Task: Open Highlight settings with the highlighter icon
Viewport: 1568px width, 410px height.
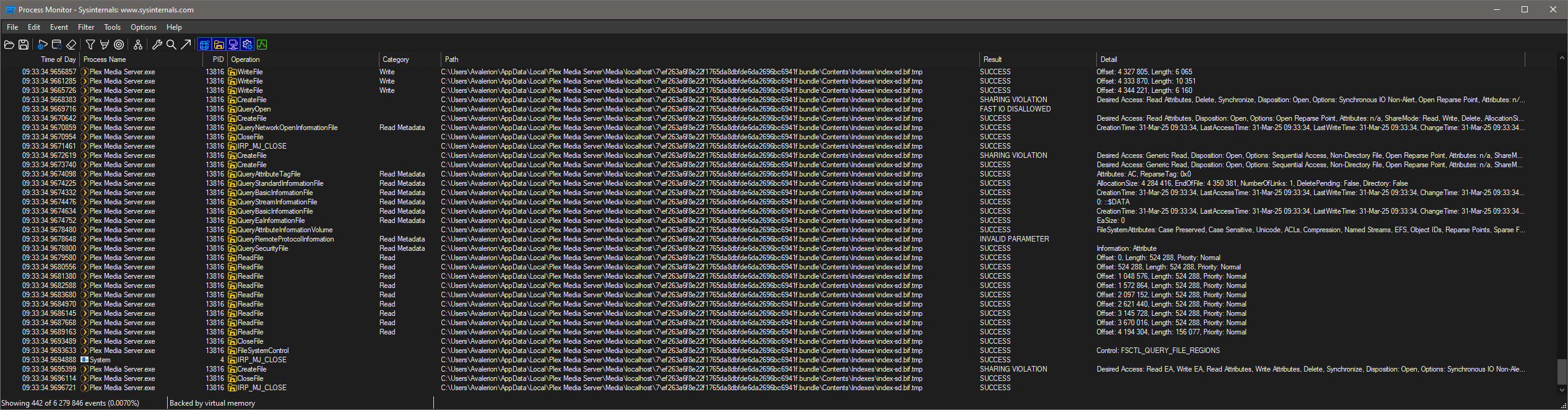Action: (105, 45)
